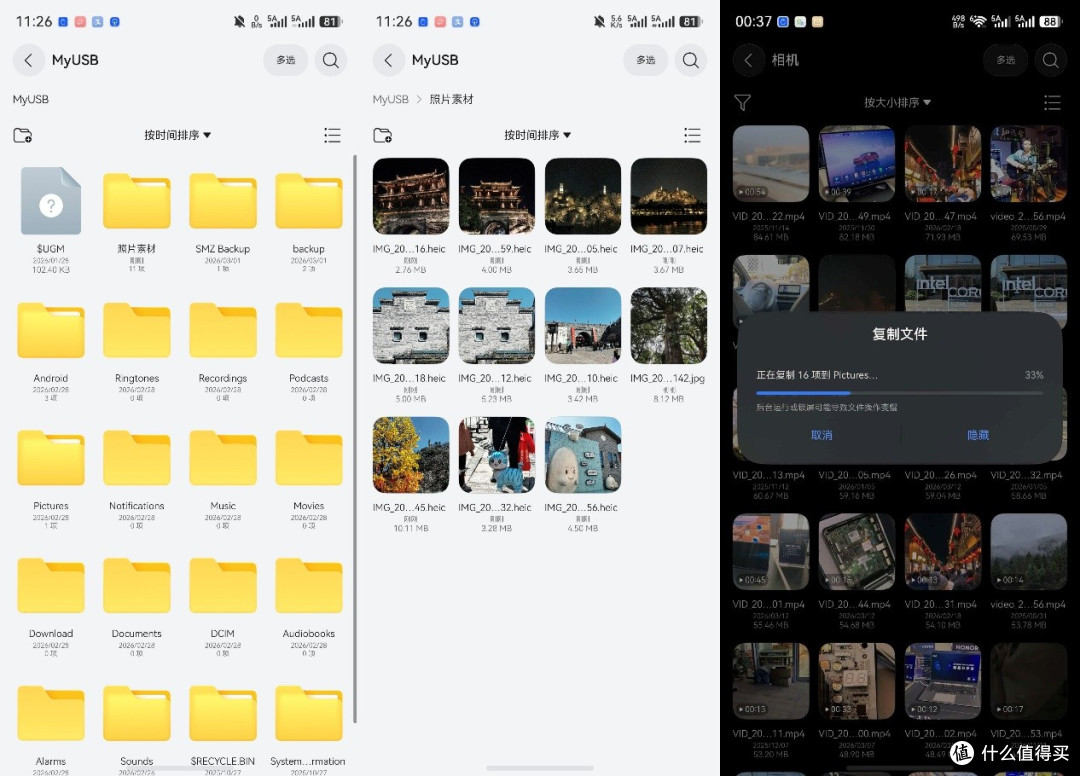
Task: Tap back arrow in 相机 screen
Action: [x=749, y=60]
